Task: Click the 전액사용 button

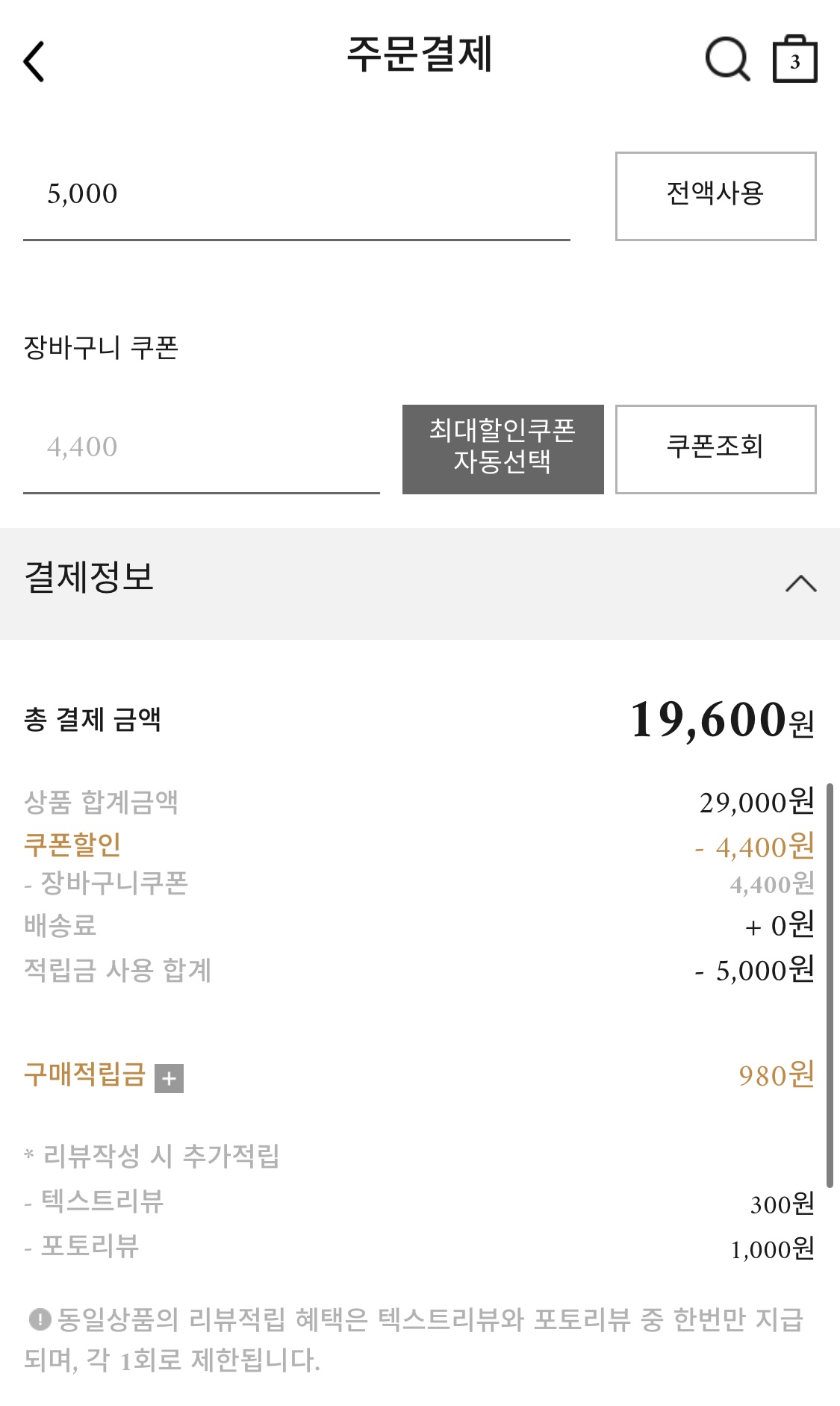Action: [715, 196]
